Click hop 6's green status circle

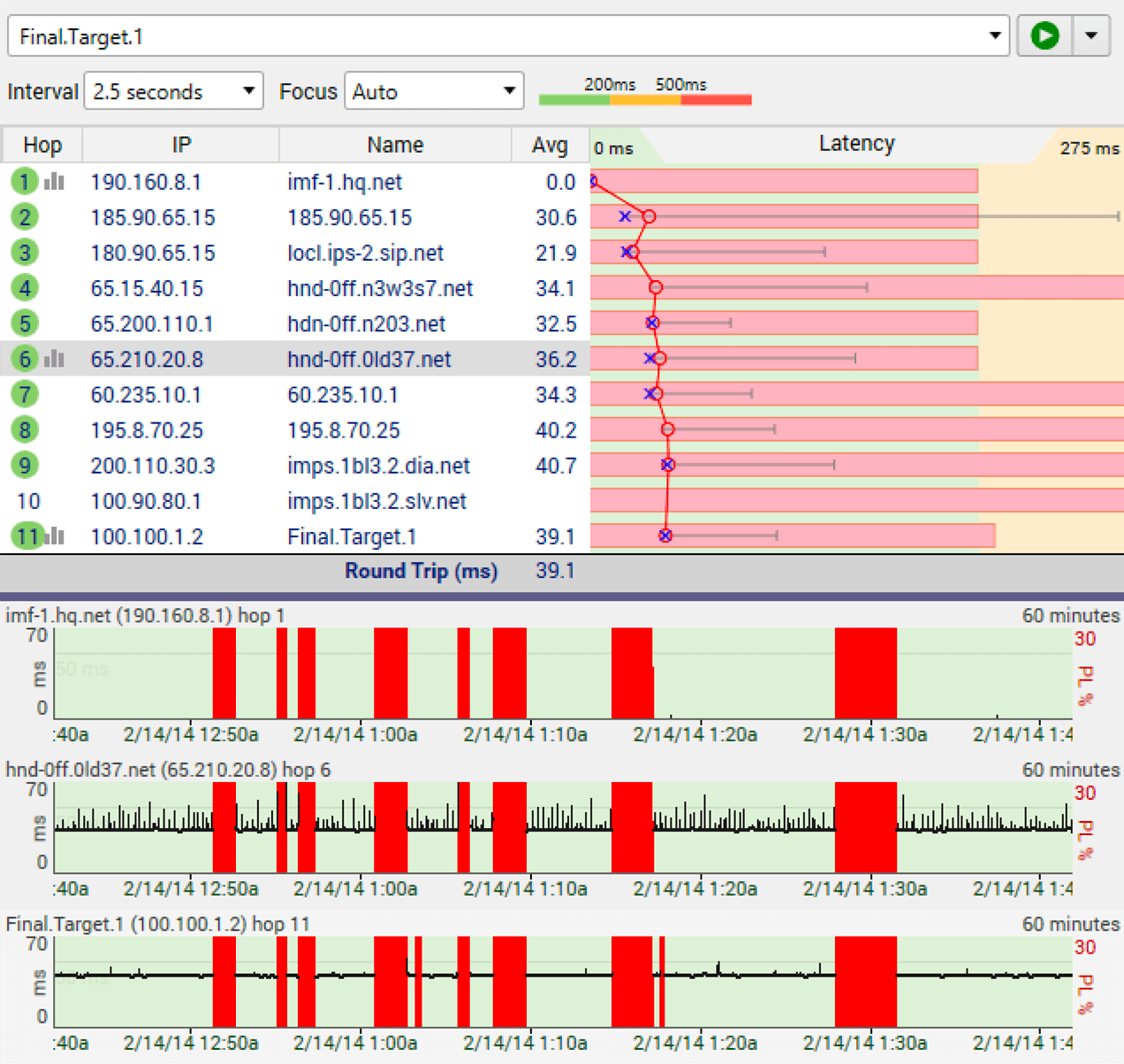(24, 359)
